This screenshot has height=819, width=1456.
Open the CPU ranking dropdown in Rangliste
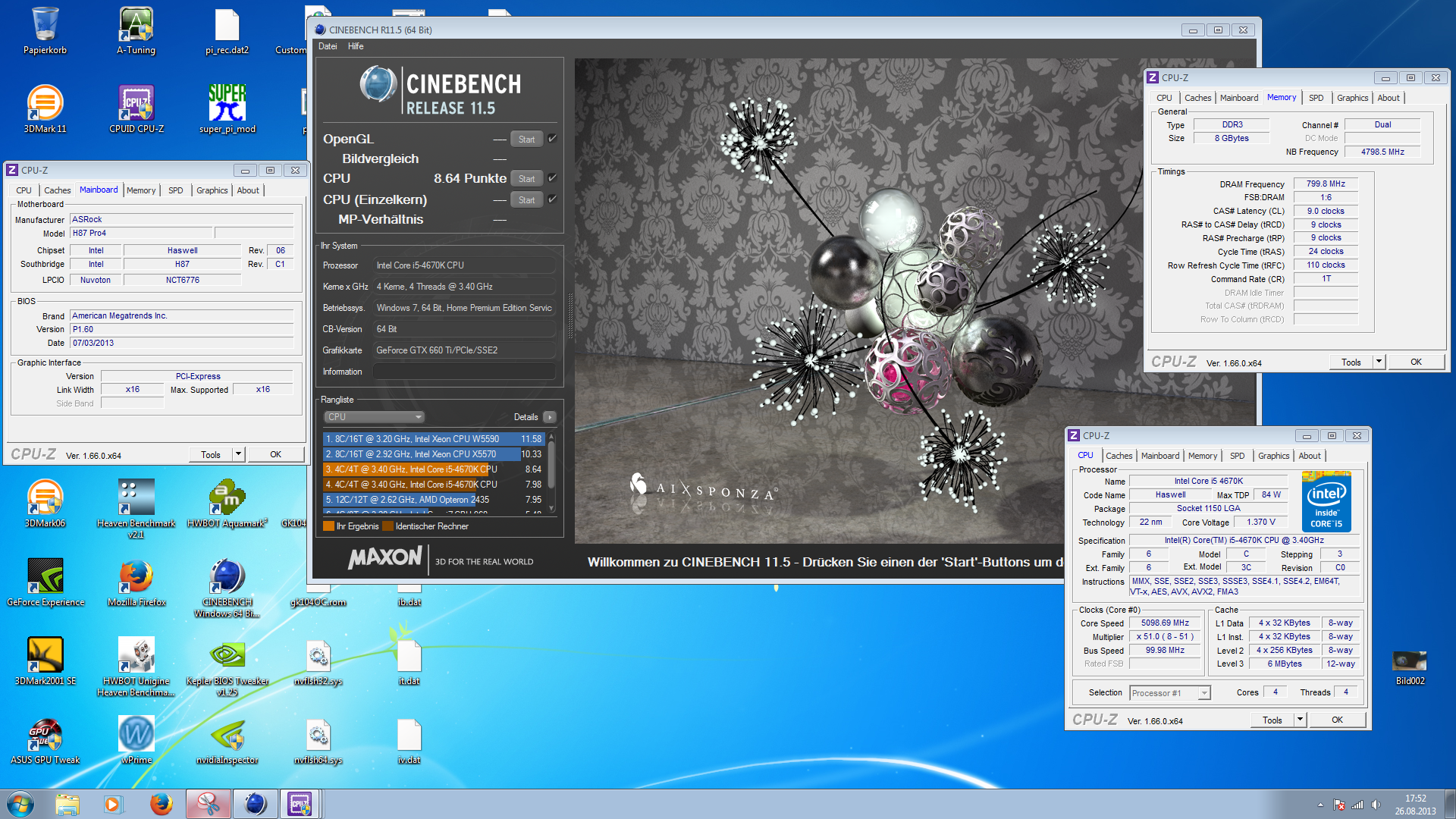pos(374,417)
